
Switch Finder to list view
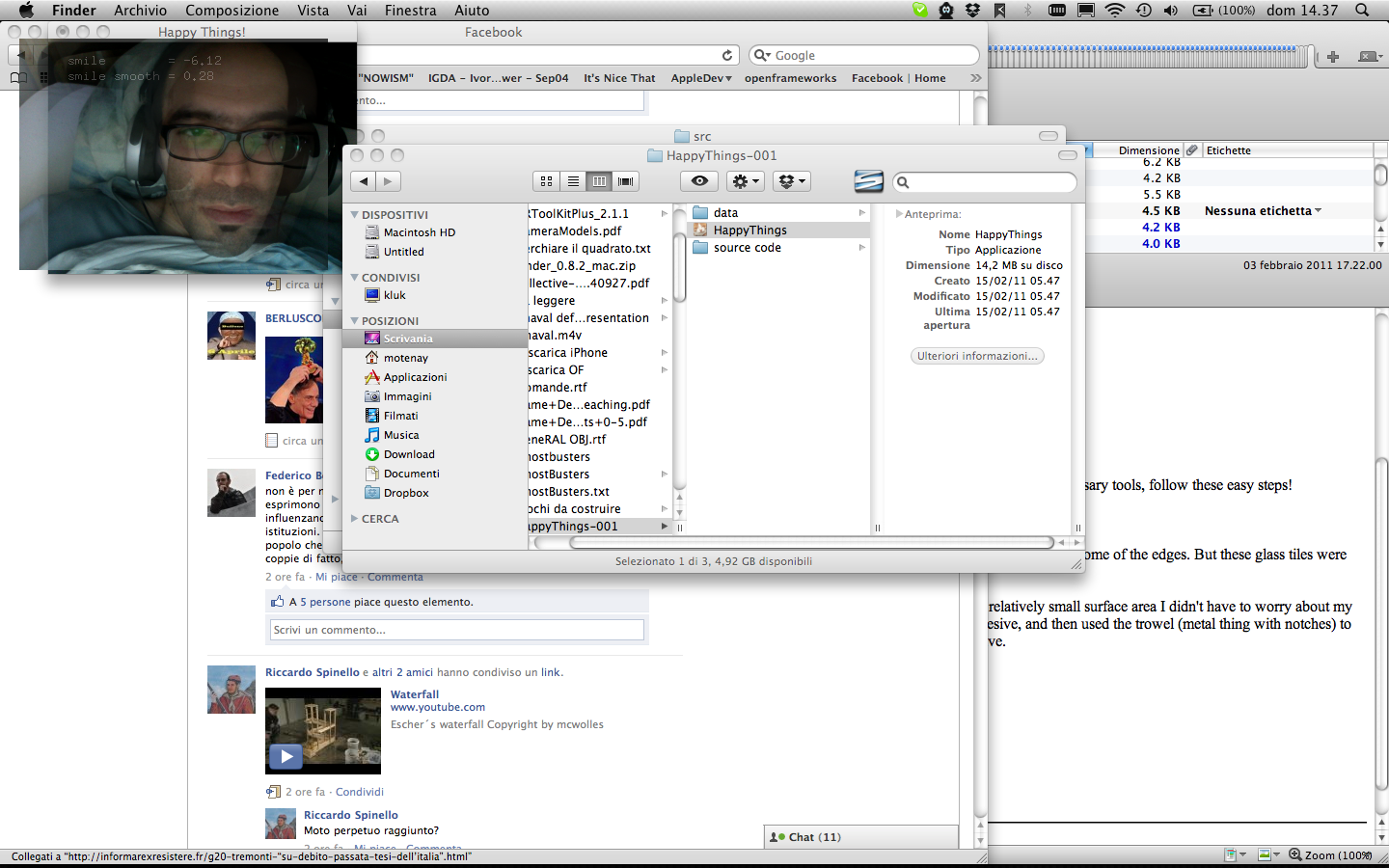click(573, 181)
